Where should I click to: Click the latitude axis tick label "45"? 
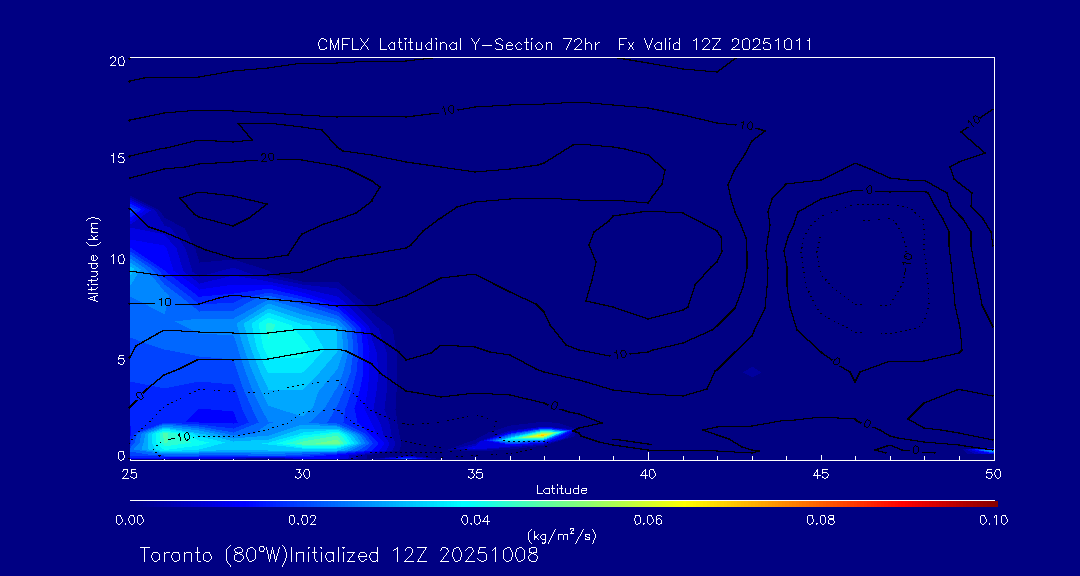click(x=820, y=474)
